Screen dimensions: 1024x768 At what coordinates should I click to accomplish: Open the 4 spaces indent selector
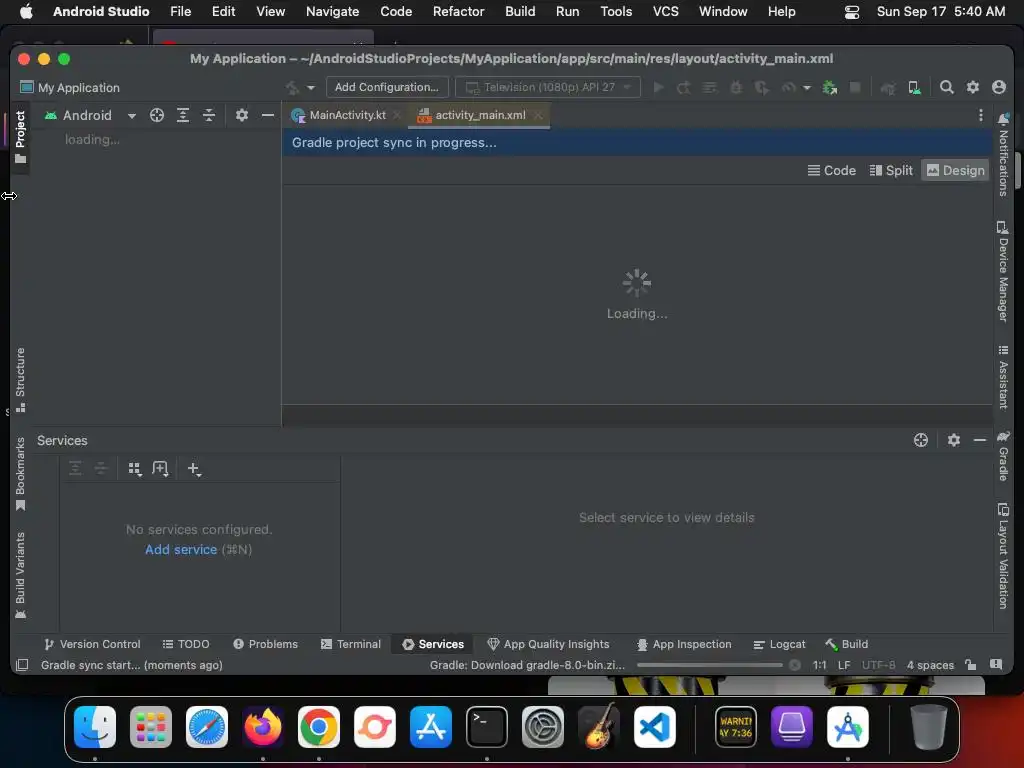click(x=930, y=665)
